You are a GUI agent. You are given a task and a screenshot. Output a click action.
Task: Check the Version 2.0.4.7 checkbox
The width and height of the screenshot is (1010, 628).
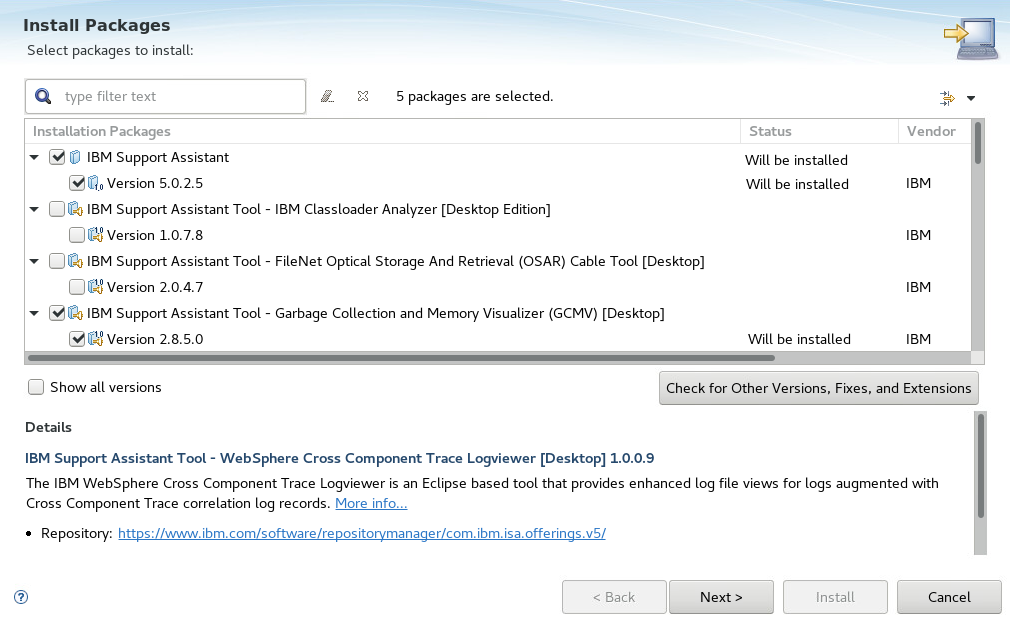coord(77,287)
